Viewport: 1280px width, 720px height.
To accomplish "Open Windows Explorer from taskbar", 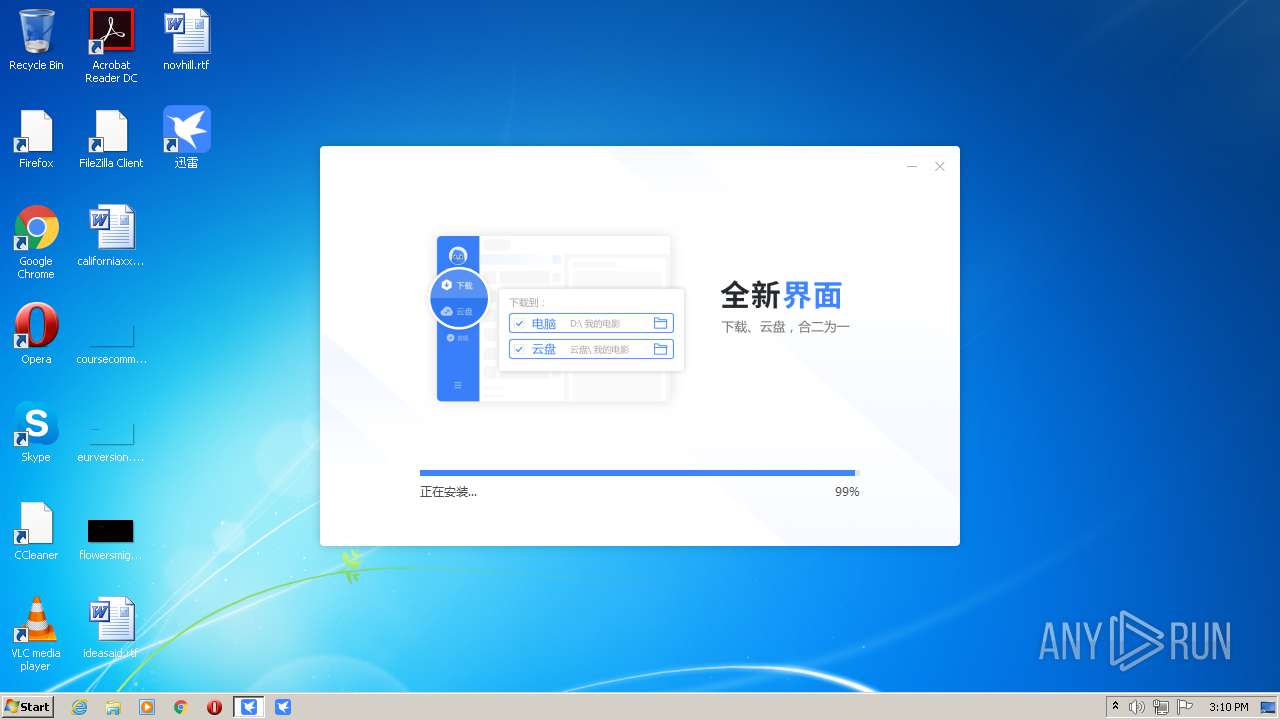I will [x=113, y=707].
